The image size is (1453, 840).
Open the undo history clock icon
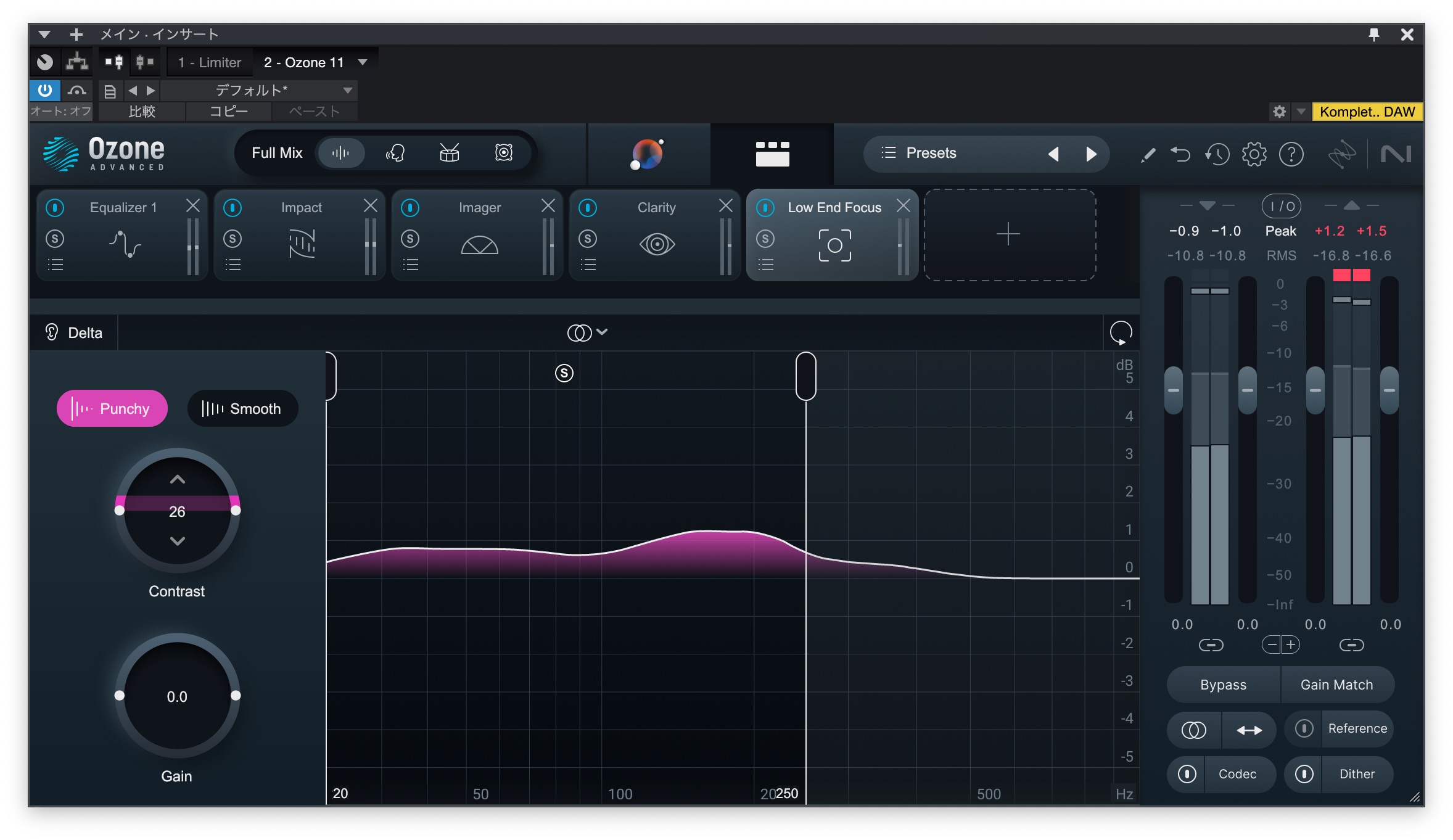1217,154
